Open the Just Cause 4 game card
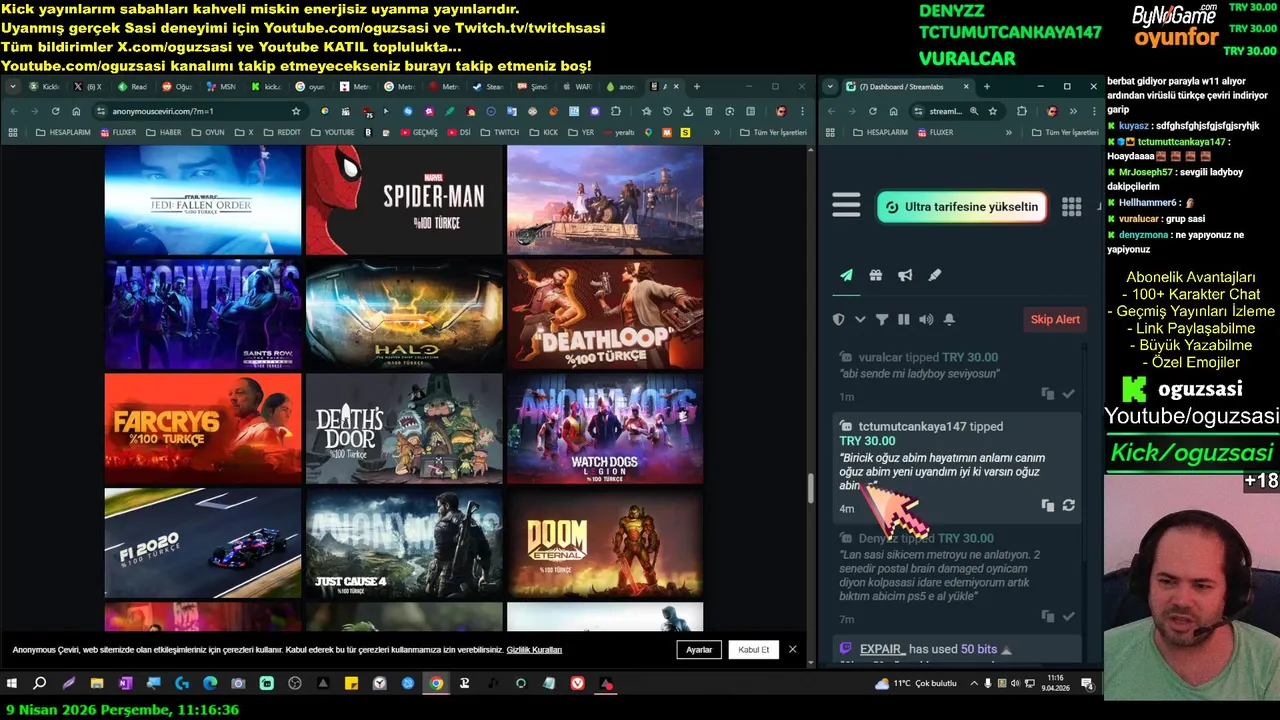The image size is (1280, 720). point(404,542)
